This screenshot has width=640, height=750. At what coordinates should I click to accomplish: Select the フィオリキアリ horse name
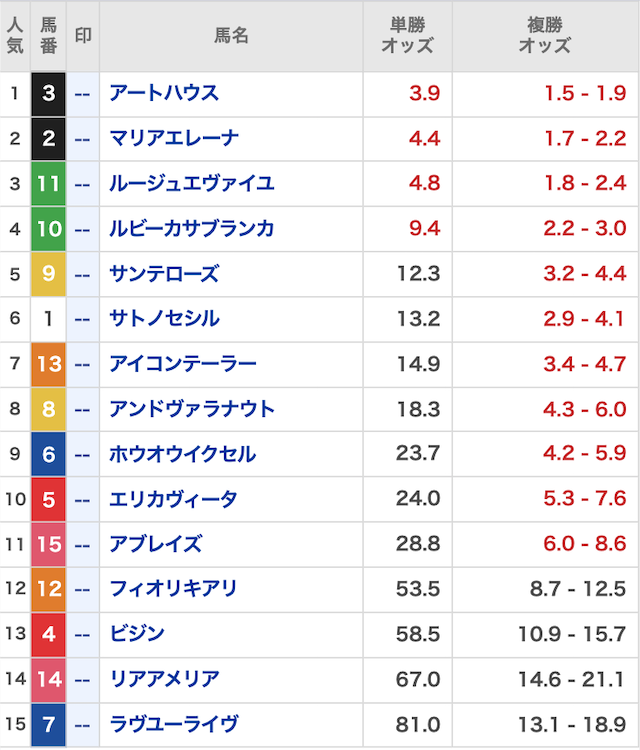point(173,589)
